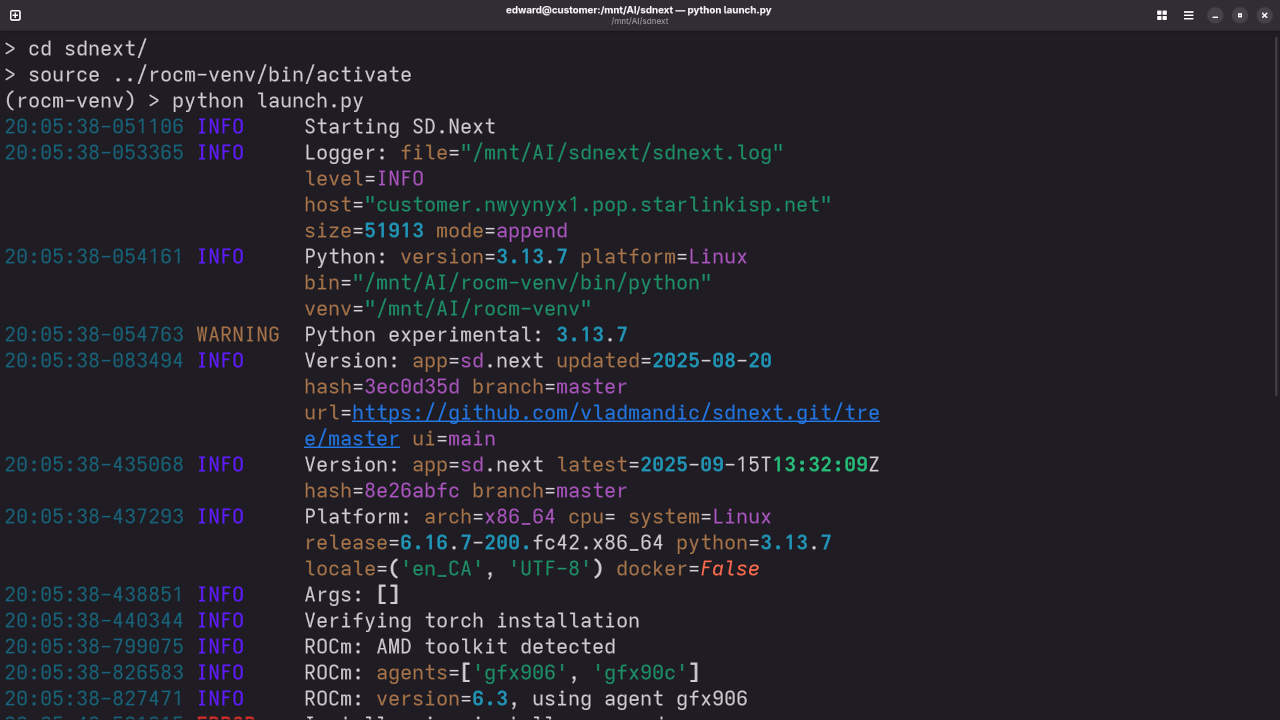Click "Verifying torch installation" message
The height and width of the screenshot is (720, 1280).
[x=472, y=621]
